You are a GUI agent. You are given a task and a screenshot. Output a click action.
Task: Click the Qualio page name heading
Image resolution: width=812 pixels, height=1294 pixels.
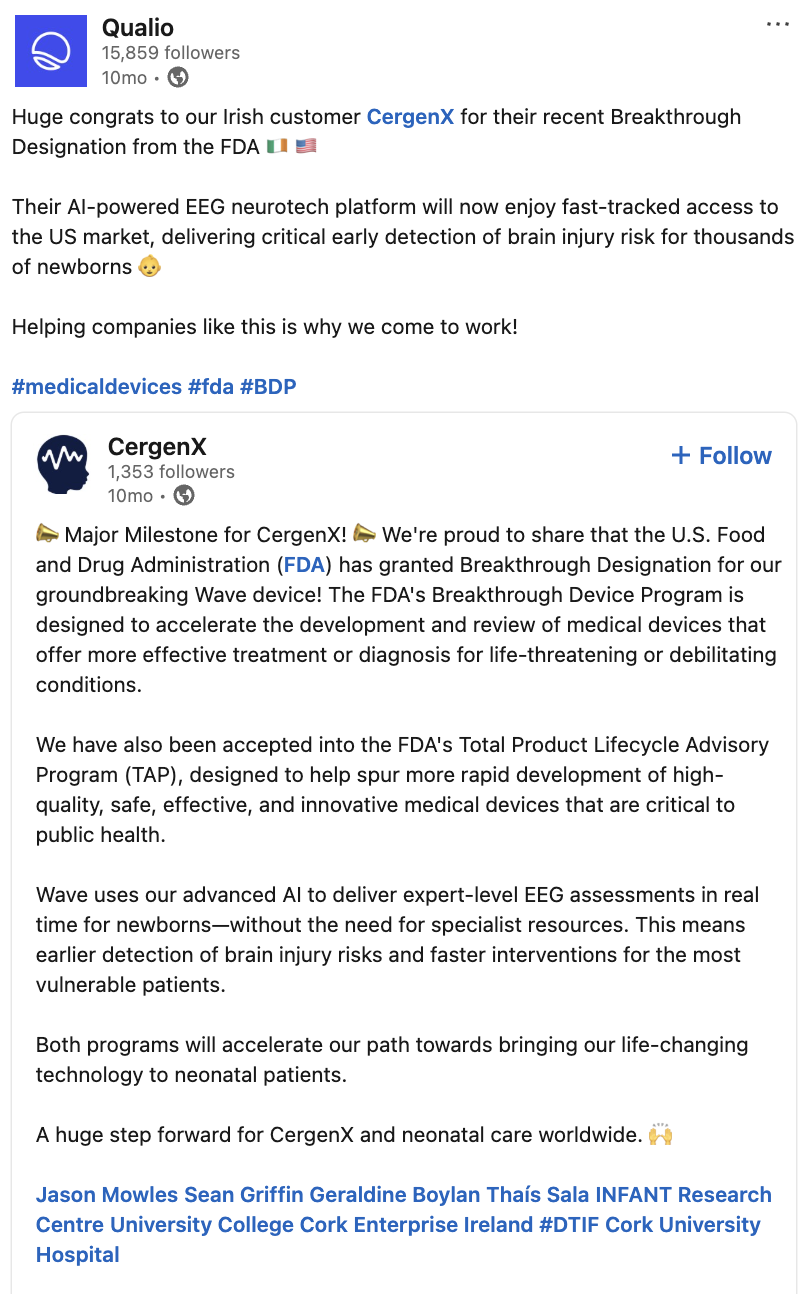pyautogui.click(x=137, y=27)
